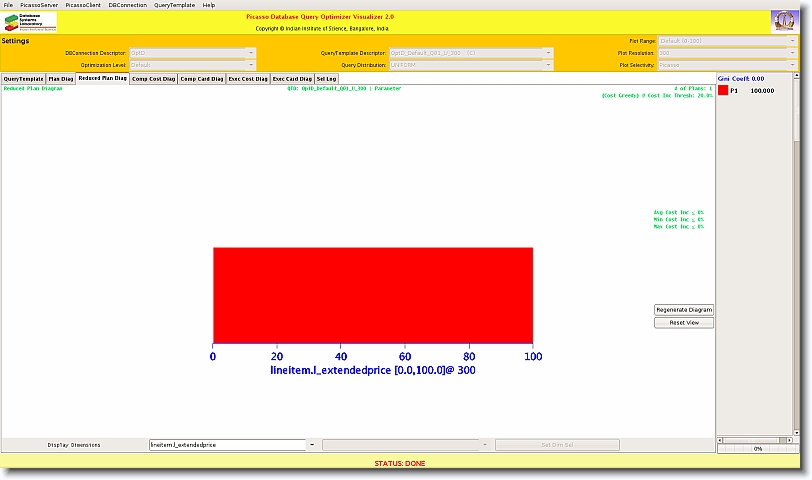Switch to the Exec Card Diag tab
This screenshot has height=480, width=812.
point(293,78)
